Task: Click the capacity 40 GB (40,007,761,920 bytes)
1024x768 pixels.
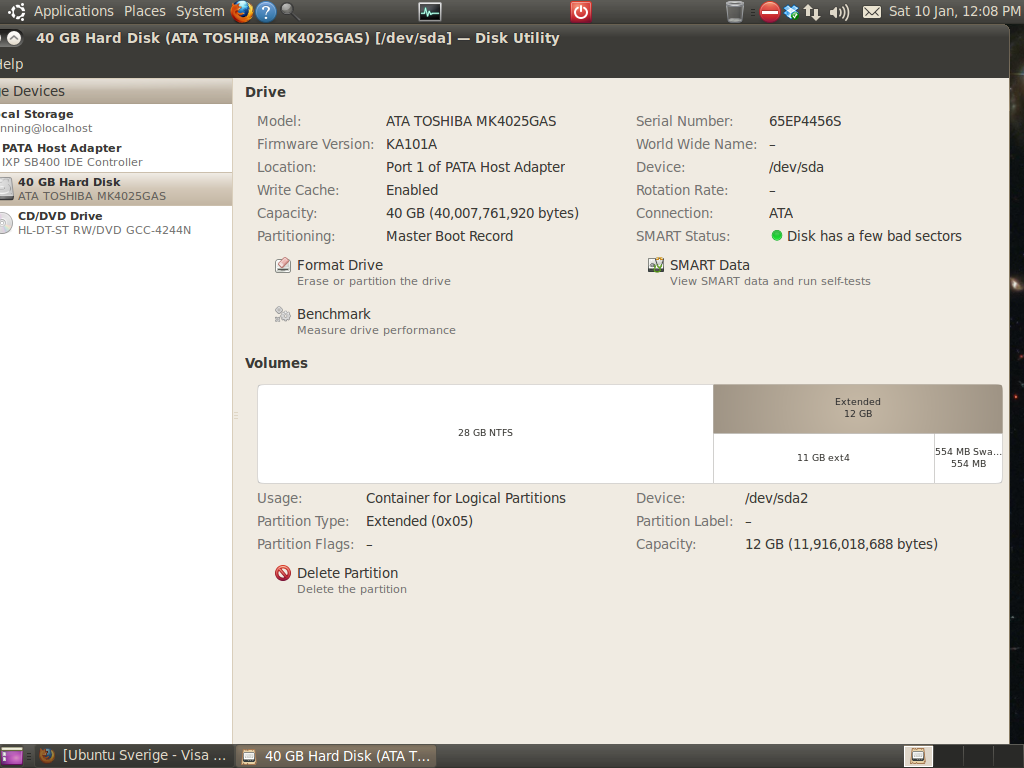Action: pyautogui.click(x=482, y=214)
